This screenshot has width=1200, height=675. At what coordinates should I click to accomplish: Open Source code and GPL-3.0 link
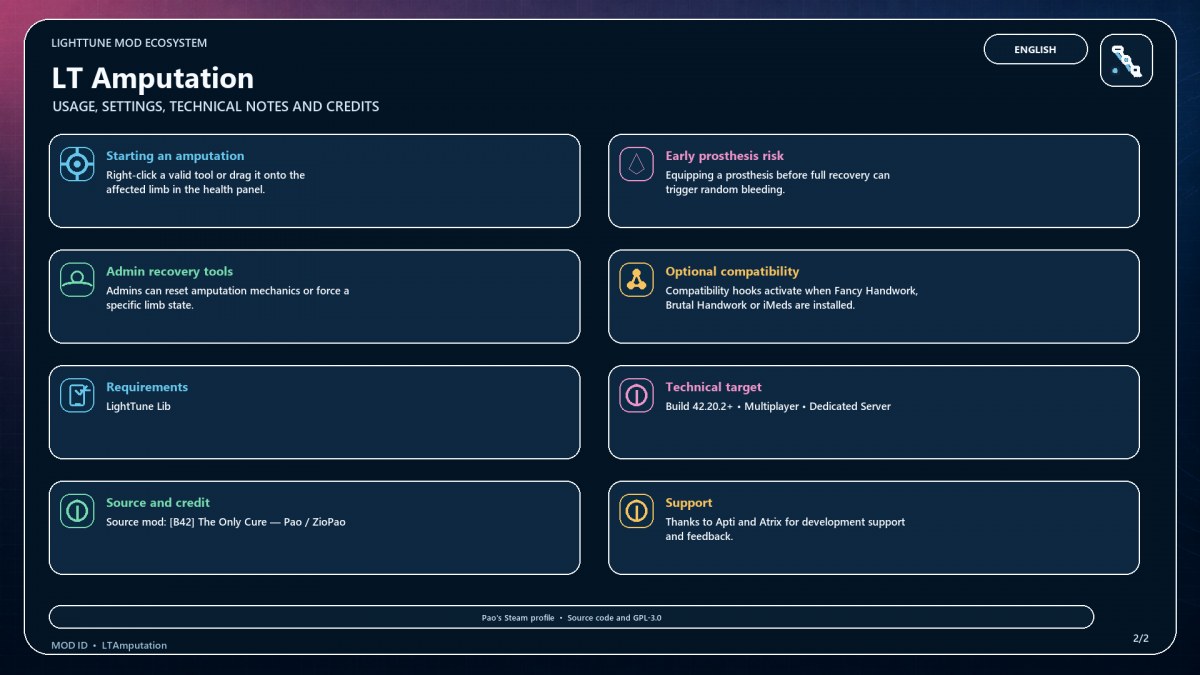point(615,618)
